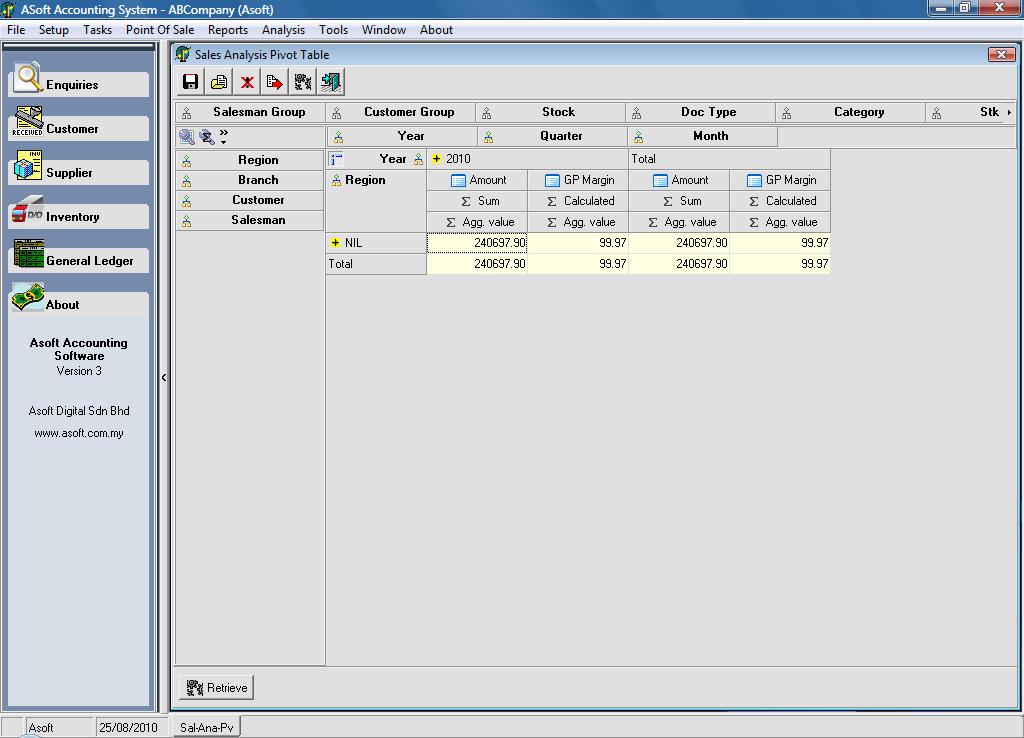Click the Sum cell under 2010 Amount
Screen dimensions: 1024x738
[477, 201]
